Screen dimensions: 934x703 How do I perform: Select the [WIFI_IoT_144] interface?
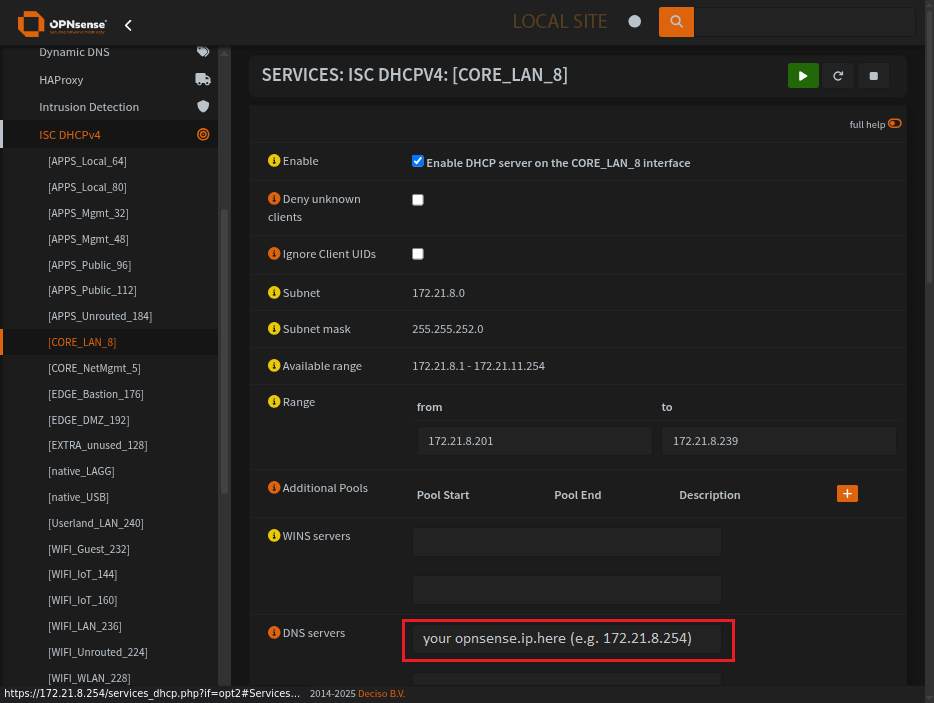point(83,574)
